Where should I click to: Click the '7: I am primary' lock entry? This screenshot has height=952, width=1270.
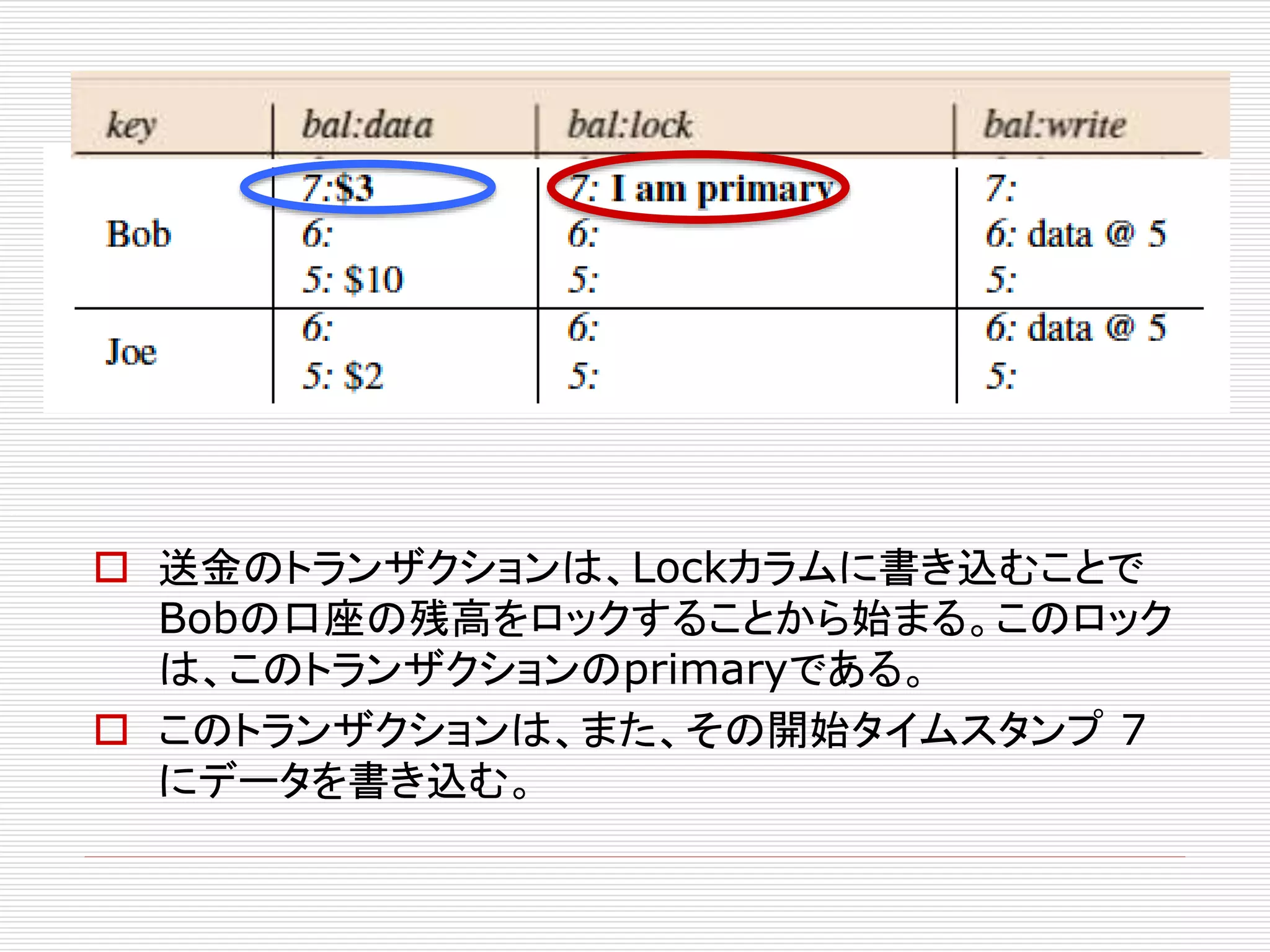click(701, 188)
